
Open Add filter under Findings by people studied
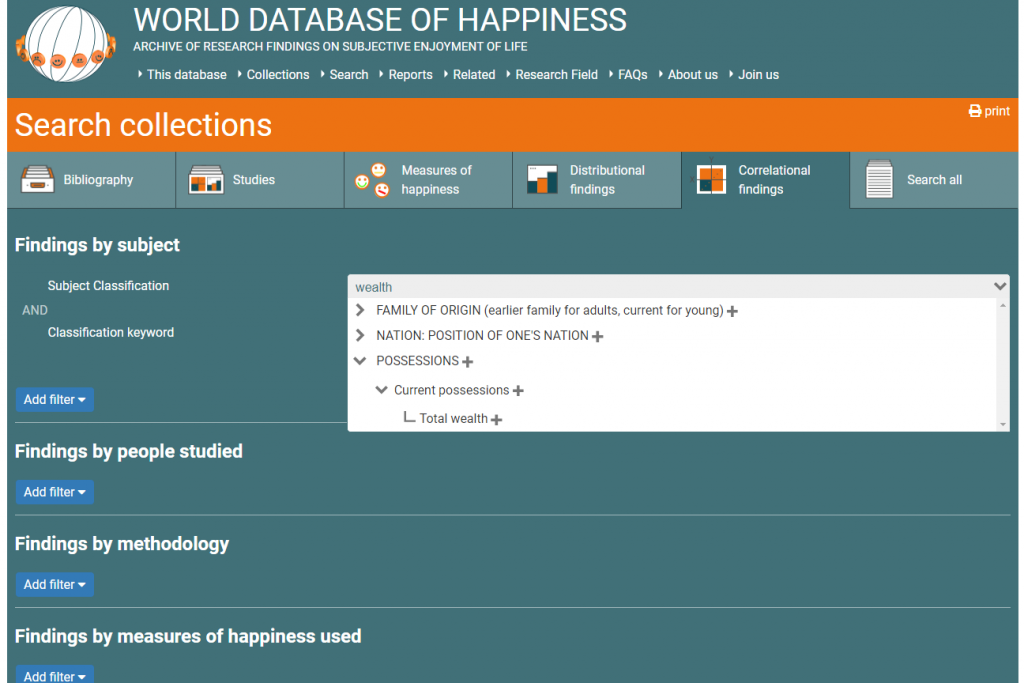(x=54, y=492)
